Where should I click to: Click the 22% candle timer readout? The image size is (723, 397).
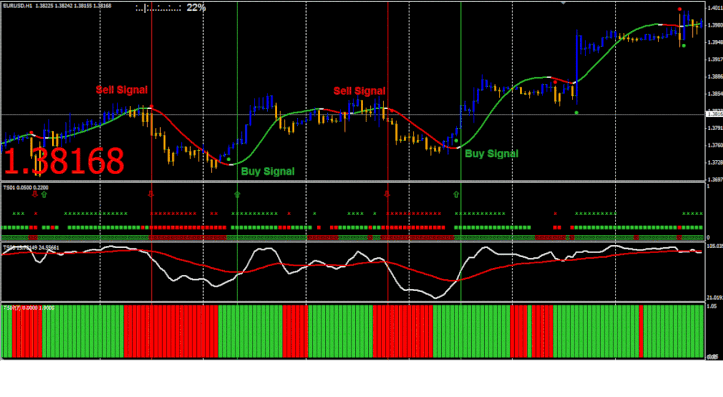[x=196, y=7]
